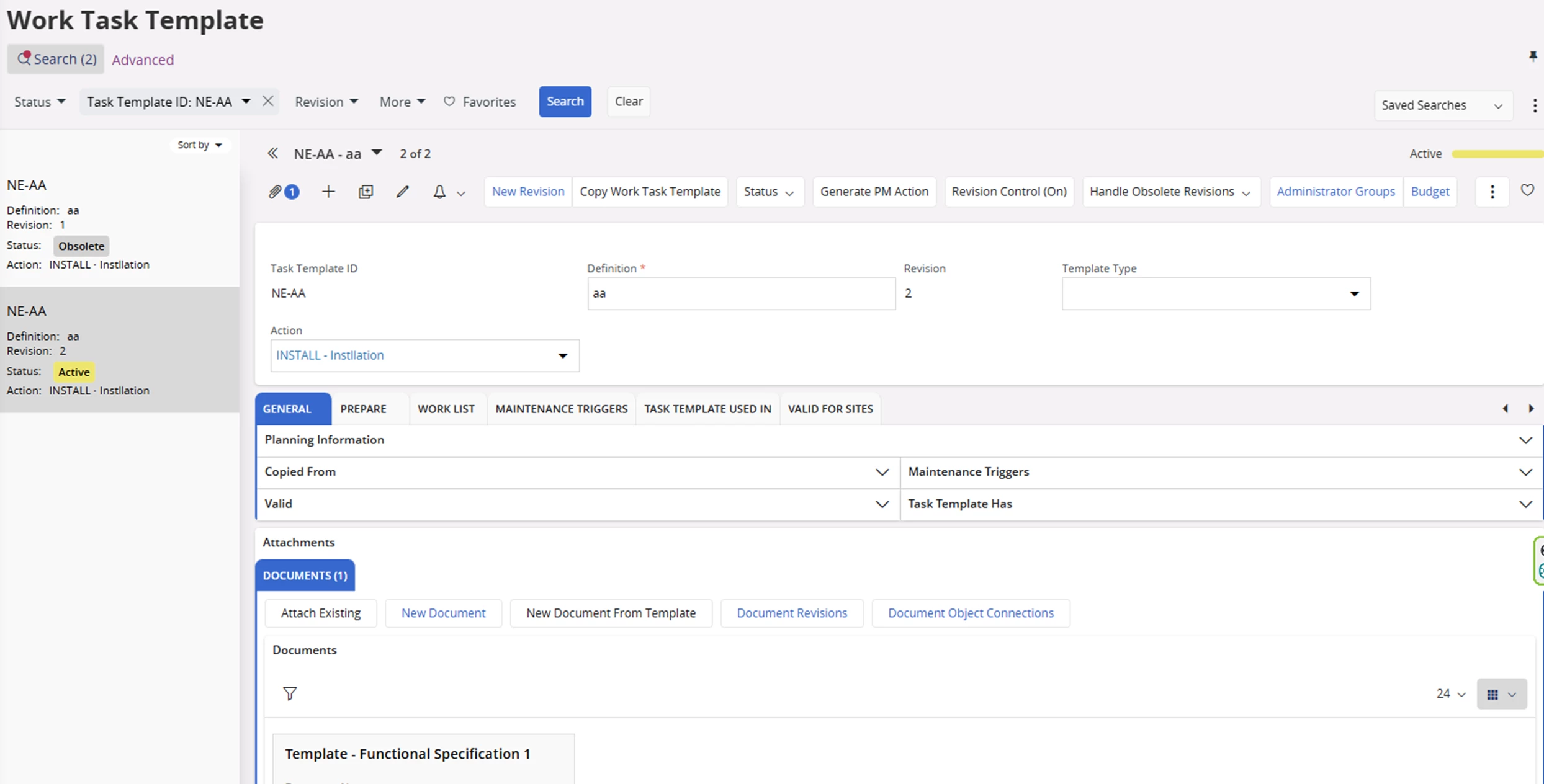Click the pencil edit icon

click(x=403, y=192)
